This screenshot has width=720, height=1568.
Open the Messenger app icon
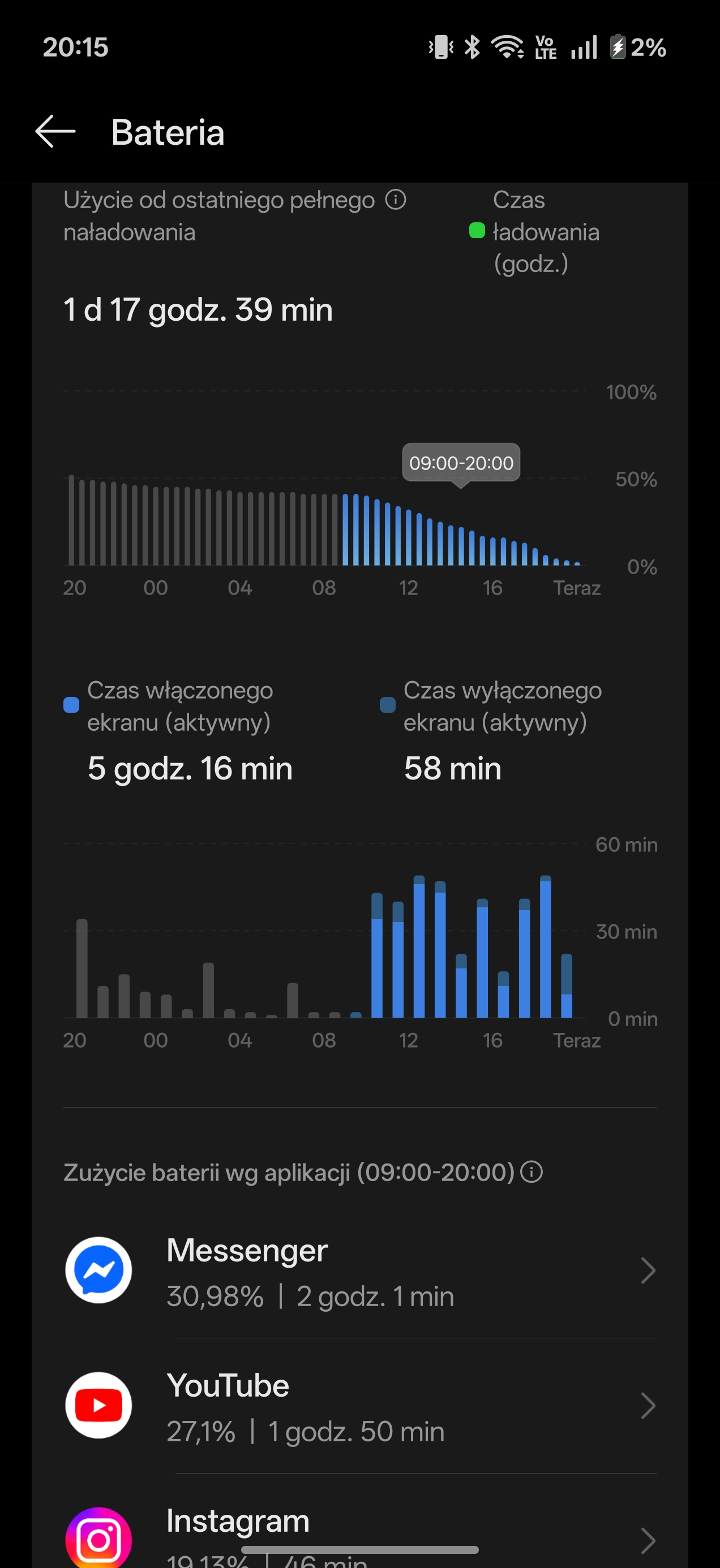pos(98,1270)
